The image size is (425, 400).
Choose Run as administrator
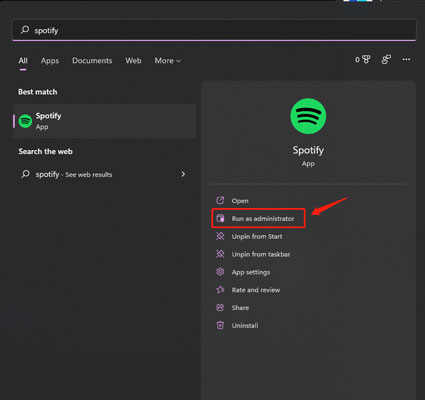pos(263,219)
